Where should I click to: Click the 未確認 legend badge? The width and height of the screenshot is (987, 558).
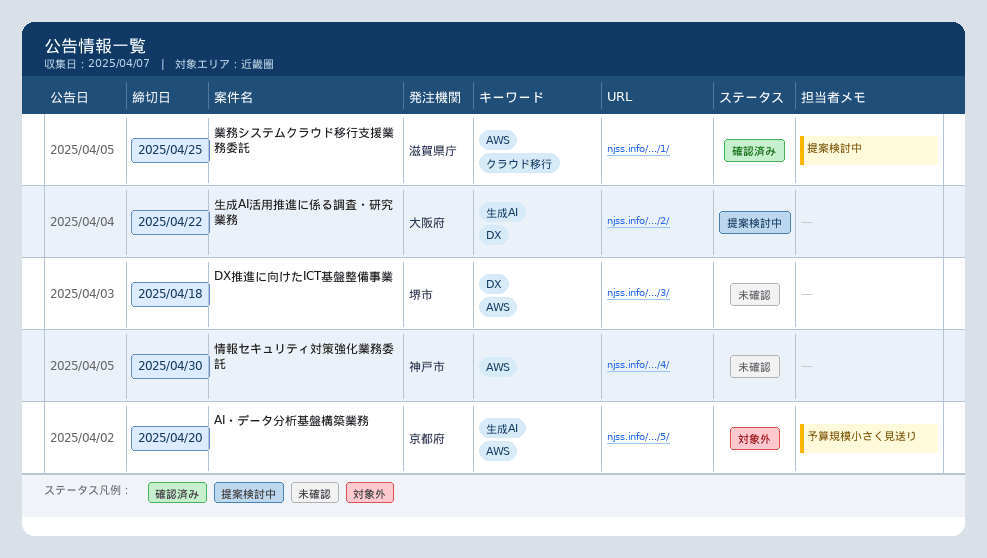point(315,493)
